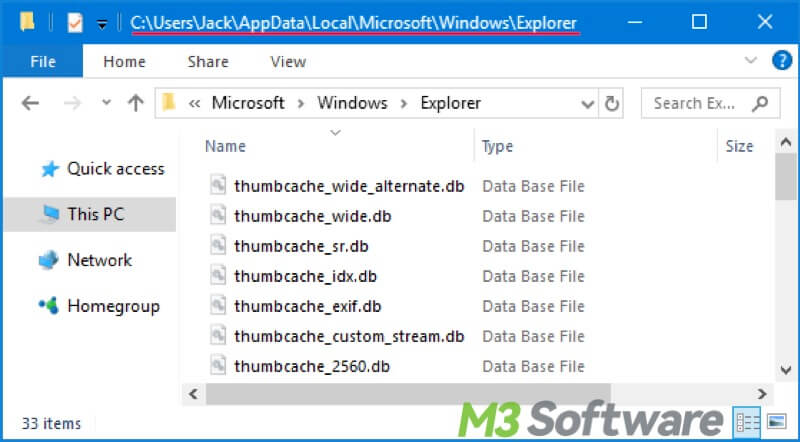The width and height of the screenshot is (800, 442).
Task: Click the vertical scrollbar up arrow
Action: point(786,143)
